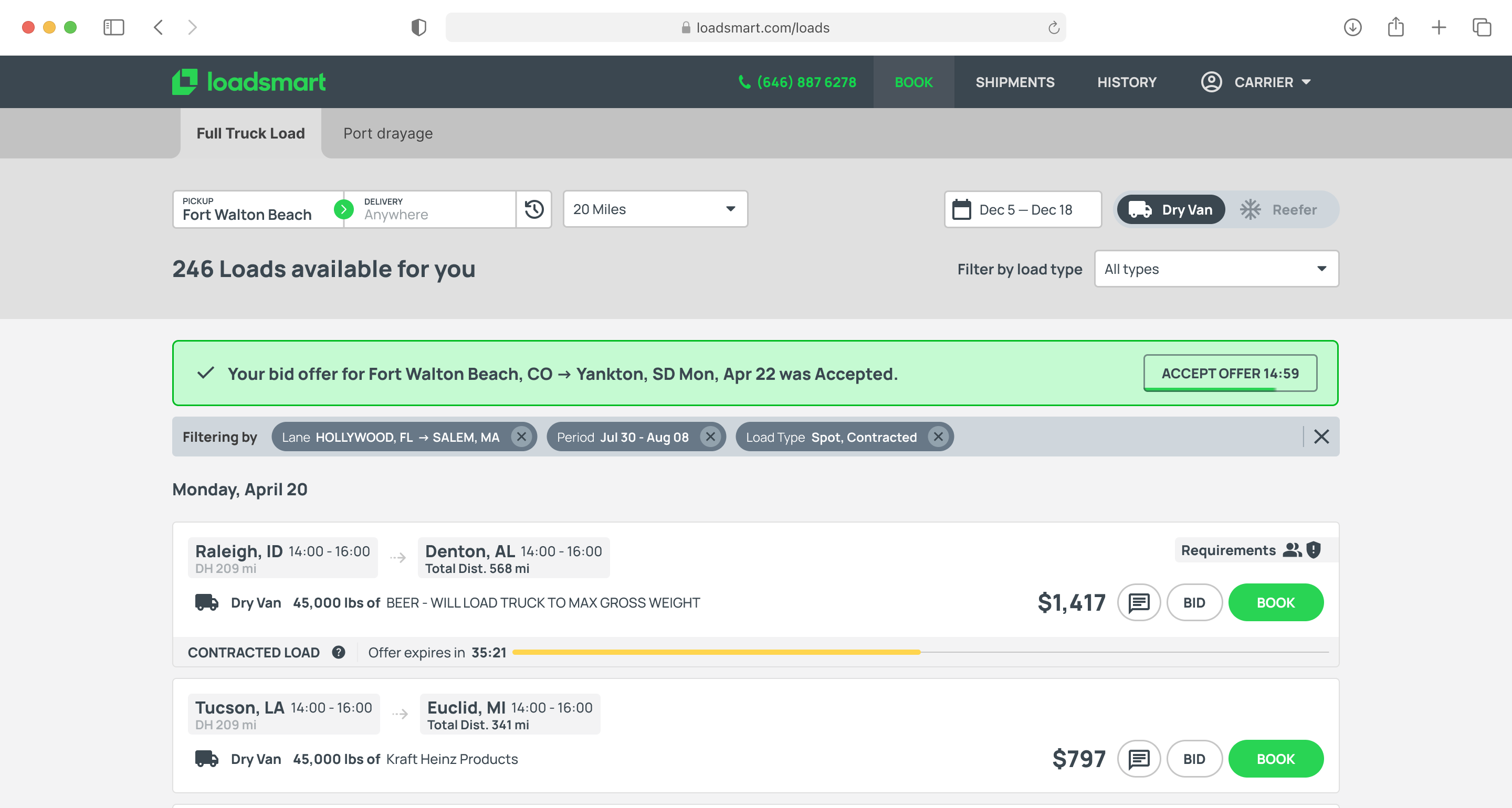Select the Dry Van equipment toggle
This screenshot has height=808, width=1512.
pyautogui.click(x=1171, y=209)
